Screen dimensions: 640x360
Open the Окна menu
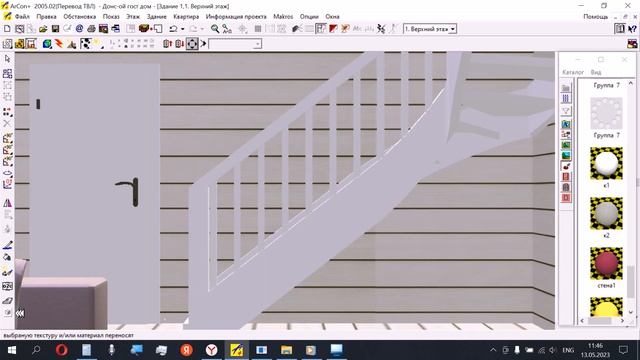pyautogui.click(x=332, y=16)
